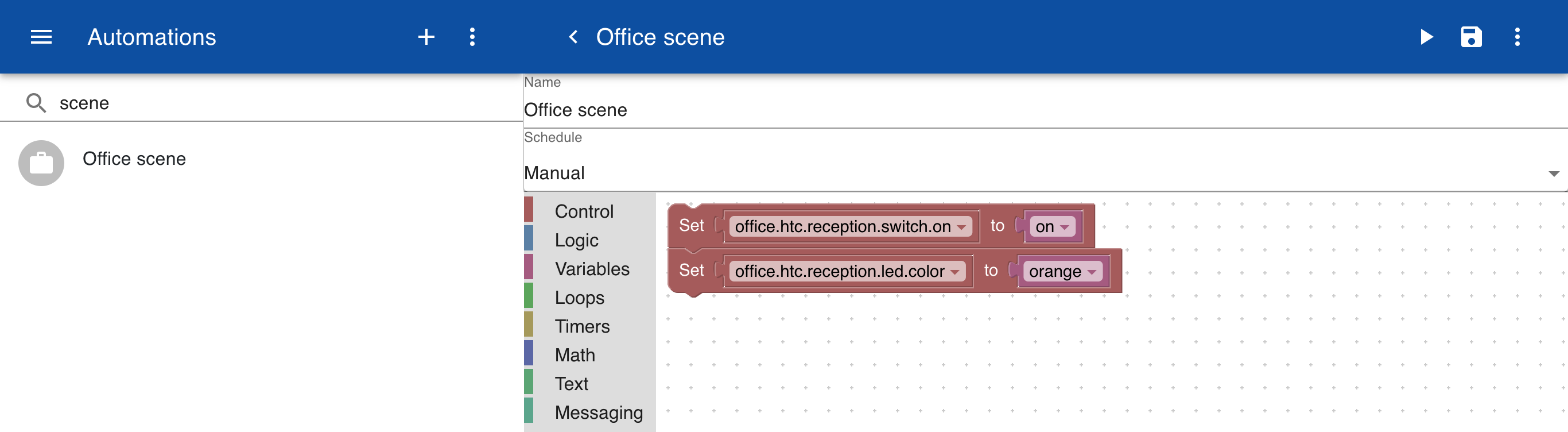
Task: Expand the Manual schedule dropdown
Action: click(x=1045, y=173)
